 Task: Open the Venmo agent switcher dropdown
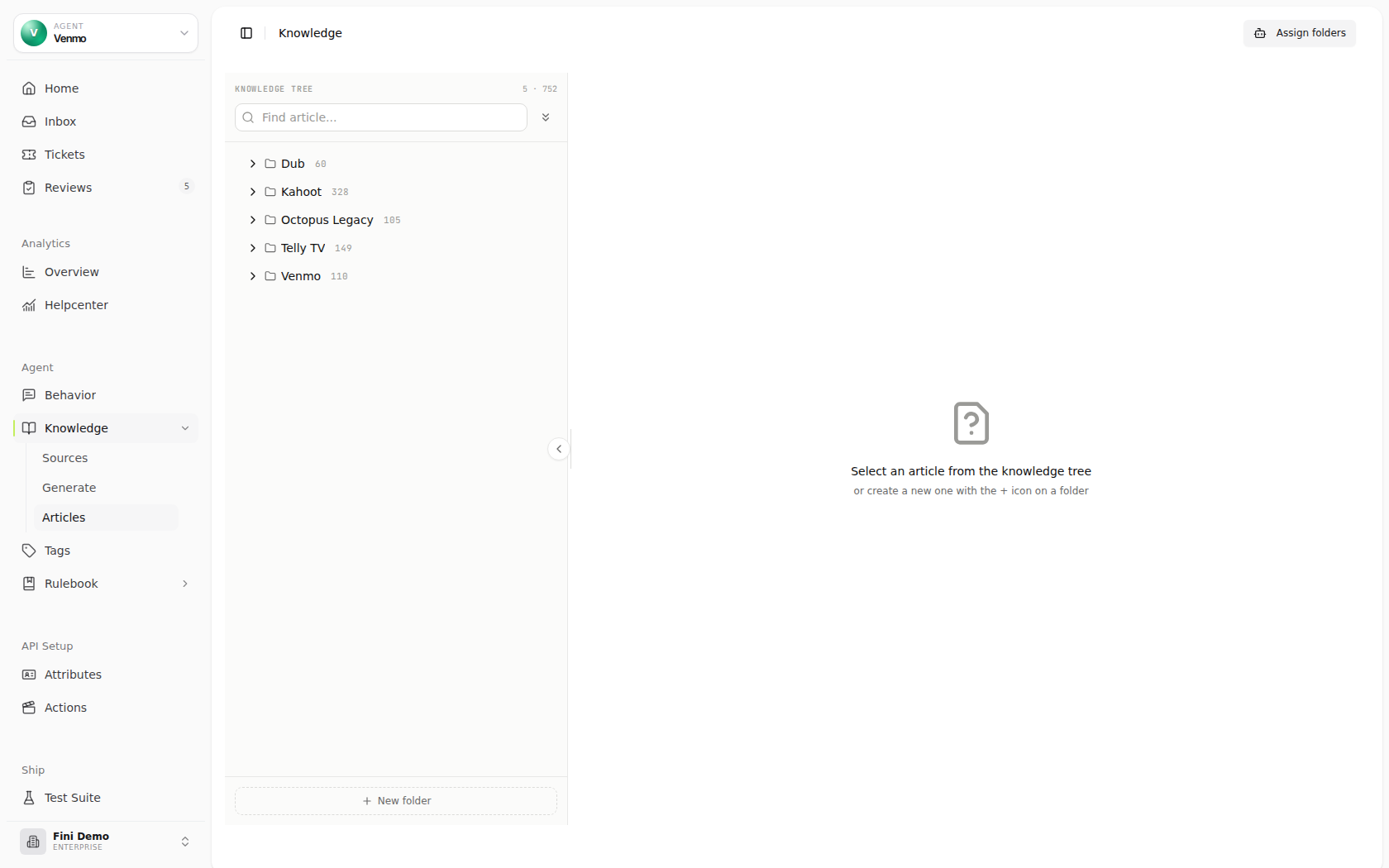(x=106, y=33)
